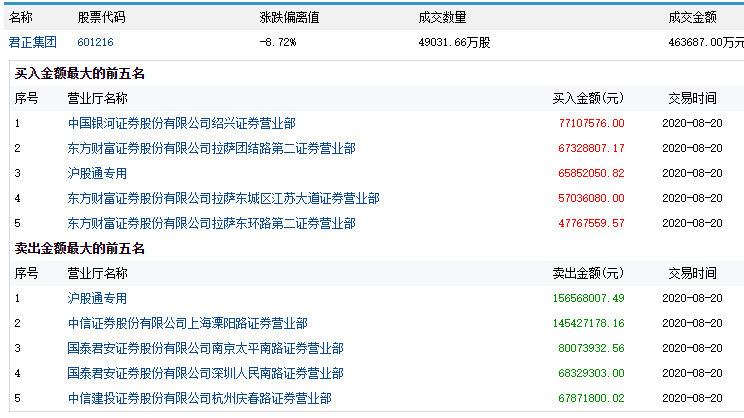Image resolution: width=744 pixels, height=418 pixels.
Task: Click the turnover value 463687.00万元
Action: 706,42
